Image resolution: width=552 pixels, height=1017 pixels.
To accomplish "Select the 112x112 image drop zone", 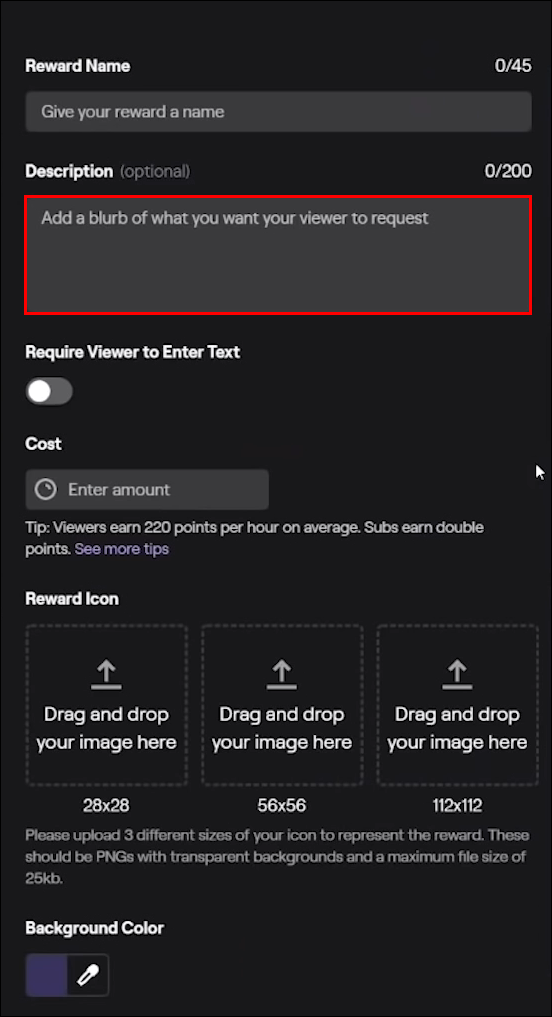I will point(457,705).
